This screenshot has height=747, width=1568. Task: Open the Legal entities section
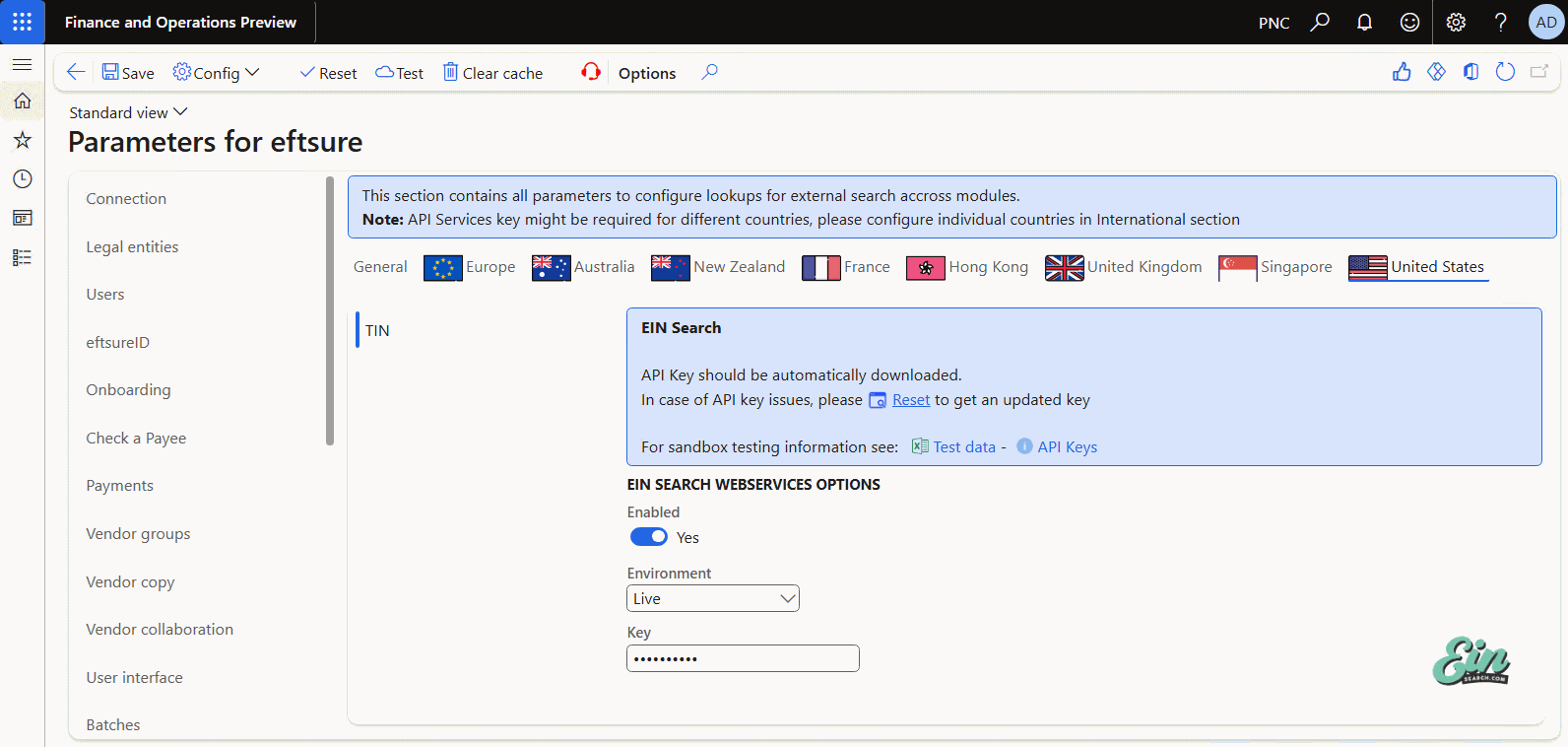(x=132, y=246)
